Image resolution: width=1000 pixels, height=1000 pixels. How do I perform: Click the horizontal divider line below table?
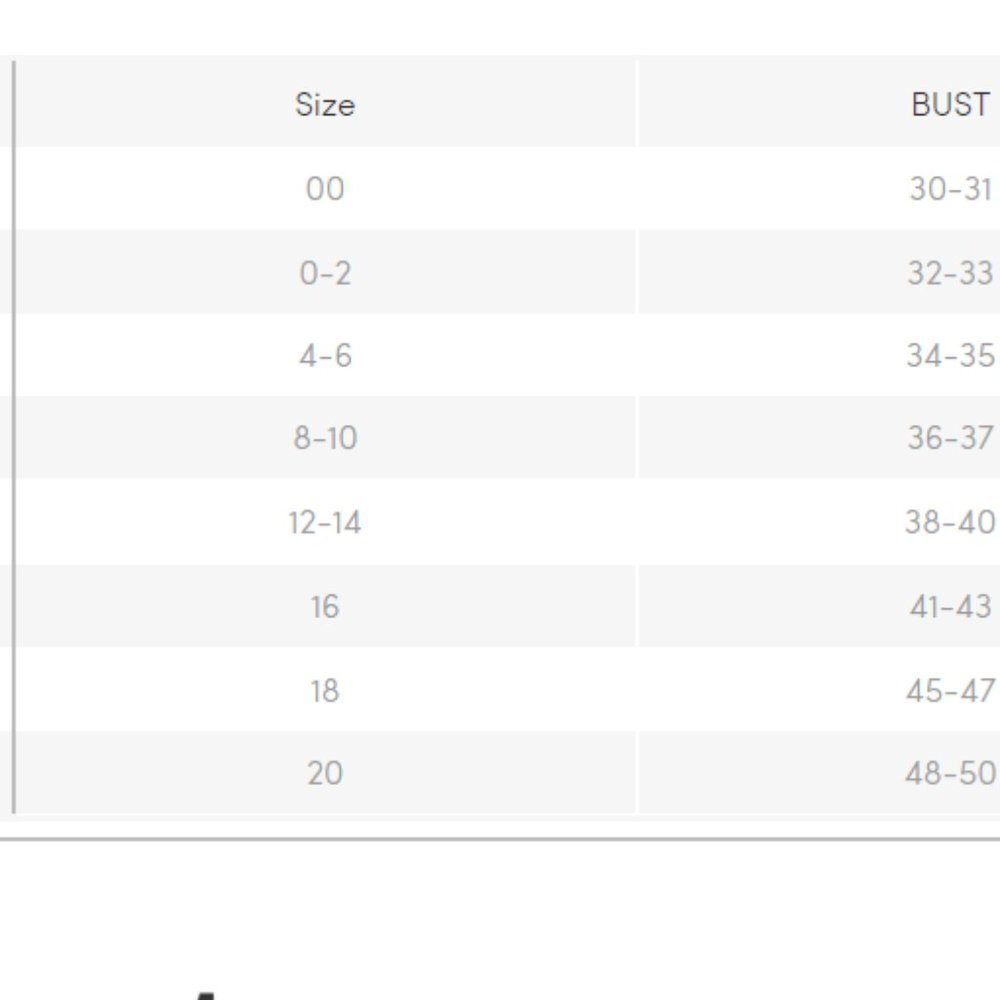coord(500,839)
